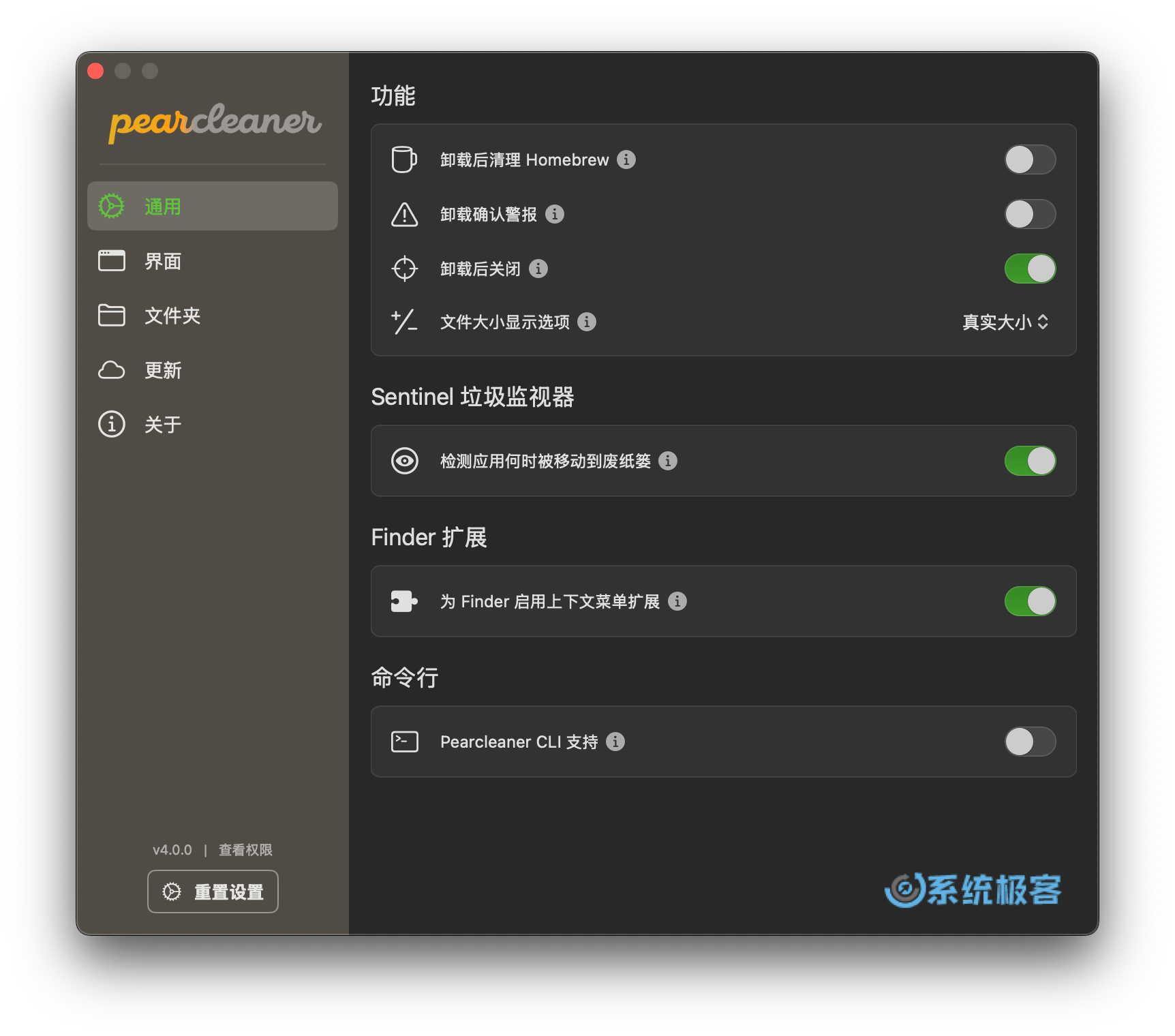
Task: Click the info circle icon beside 关于
Action: click(112, 424)
